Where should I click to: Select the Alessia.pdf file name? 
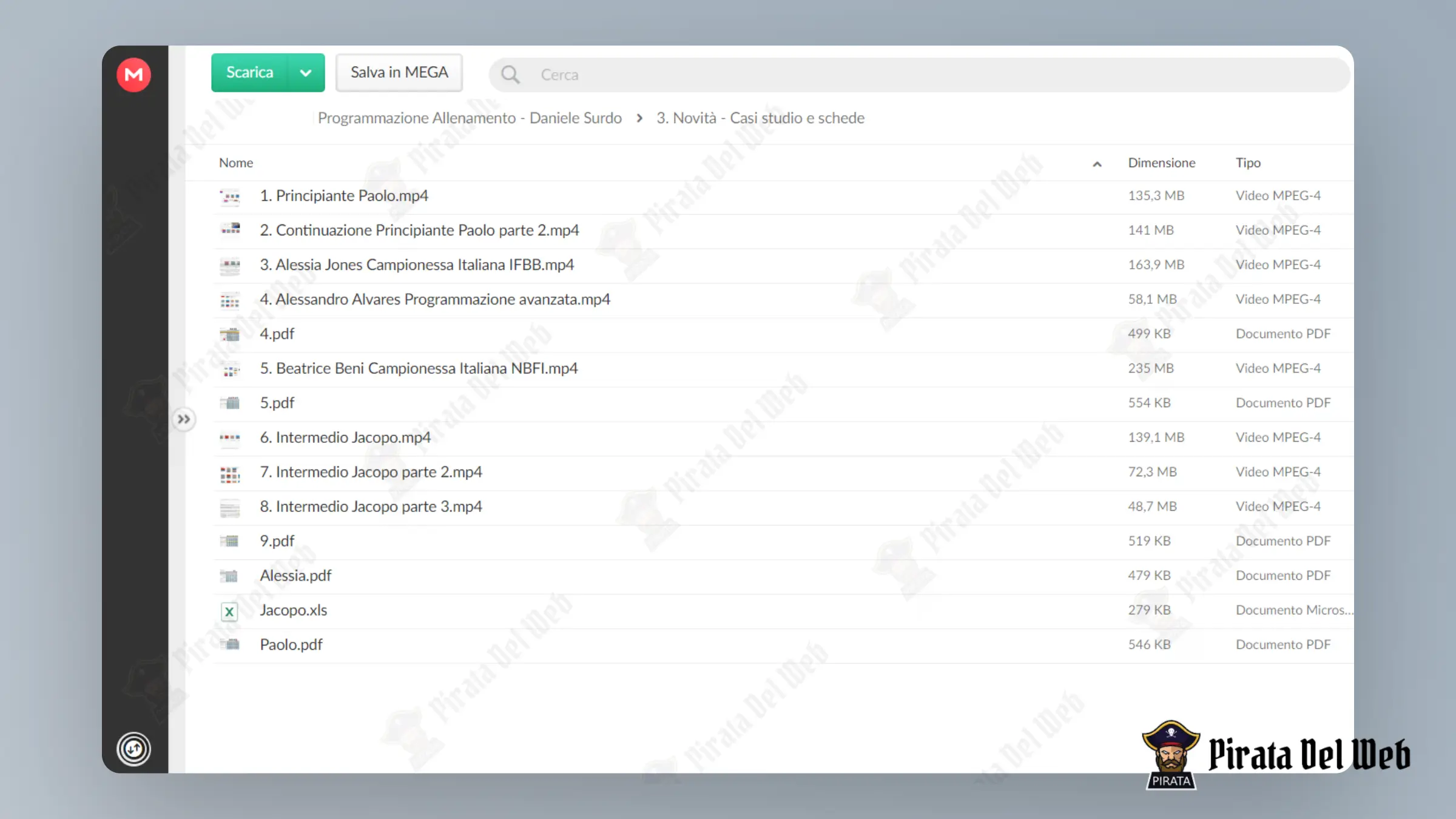[x=295, y=576]
